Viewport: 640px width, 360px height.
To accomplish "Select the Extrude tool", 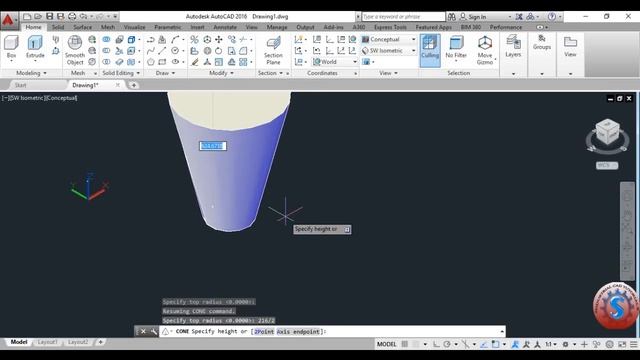I will pos(35,47).
